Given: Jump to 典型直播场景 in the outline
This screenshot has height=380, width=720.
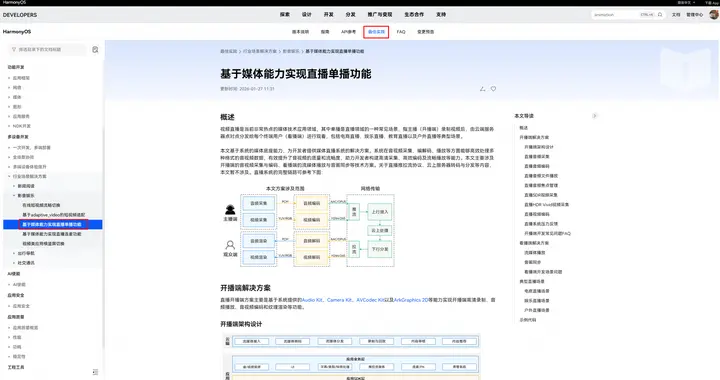Looking at the screenshot, I should pyautogui.click(x=532, y=282).
